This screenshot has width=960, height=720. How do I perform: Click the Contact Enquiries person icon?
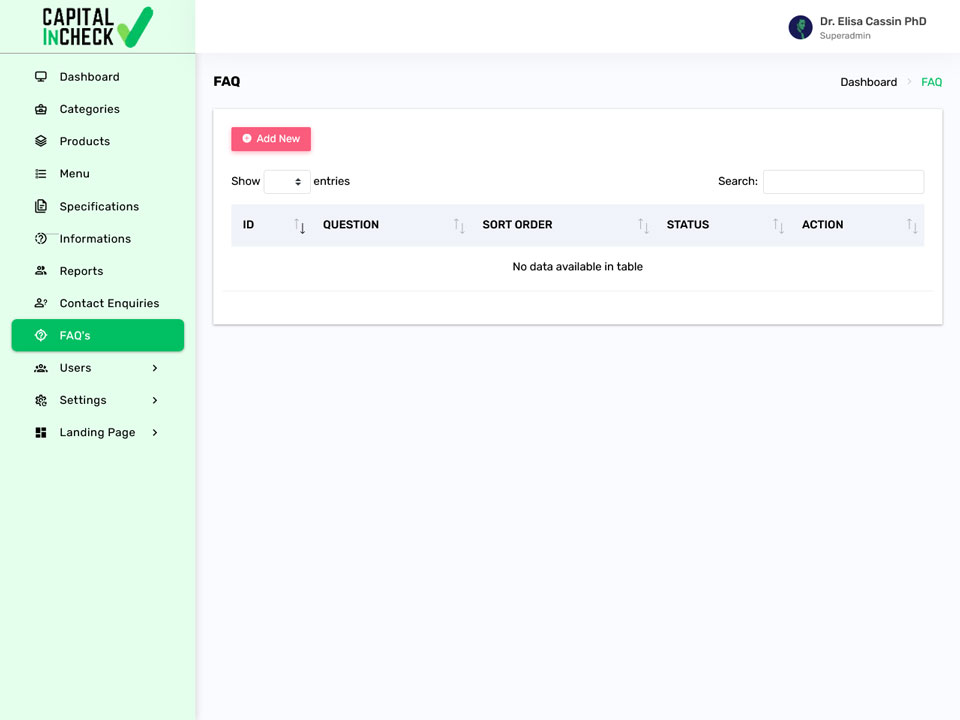point(41,303)
